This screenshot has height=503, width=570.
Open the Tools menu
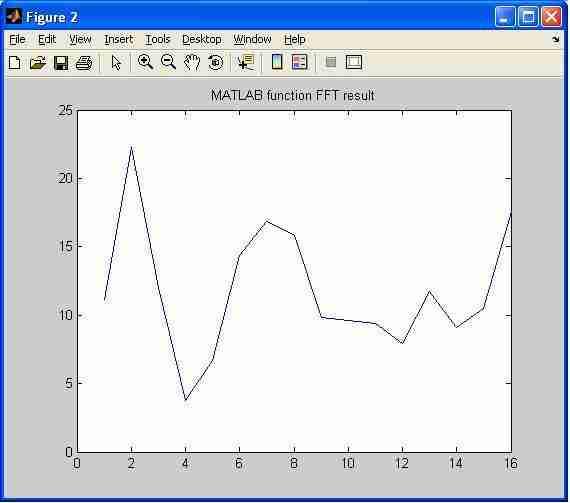pyautogui.click(x=157, y=39)
